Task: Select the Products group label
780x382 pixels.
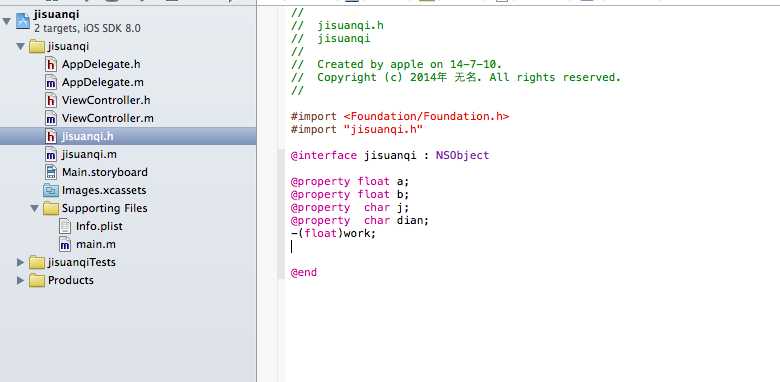Action: click(71, 280)
